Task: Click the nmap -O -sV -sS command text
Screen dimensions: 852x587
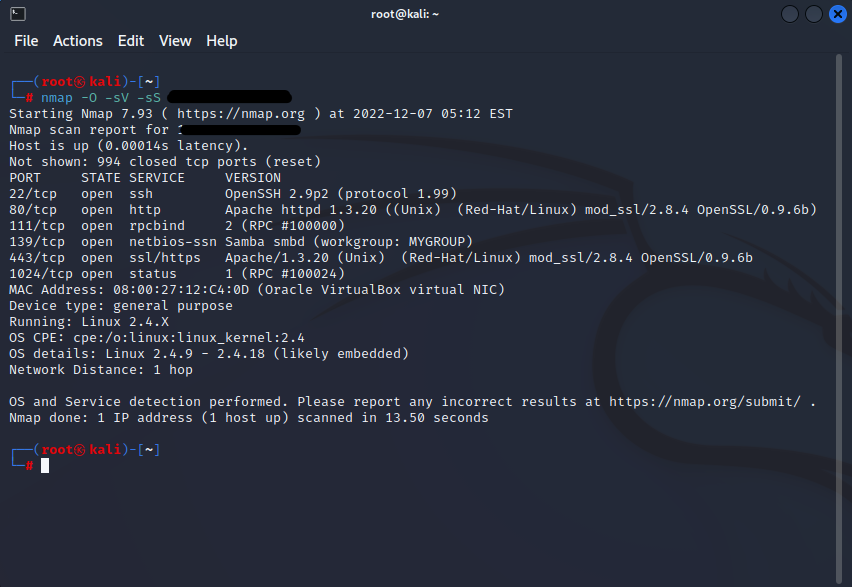Action: (x=100, y=98)
